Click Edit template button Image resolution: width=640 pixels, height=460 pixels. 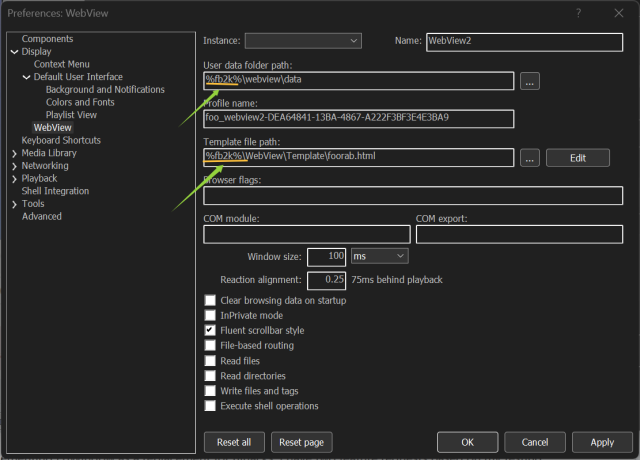[578, 158]
